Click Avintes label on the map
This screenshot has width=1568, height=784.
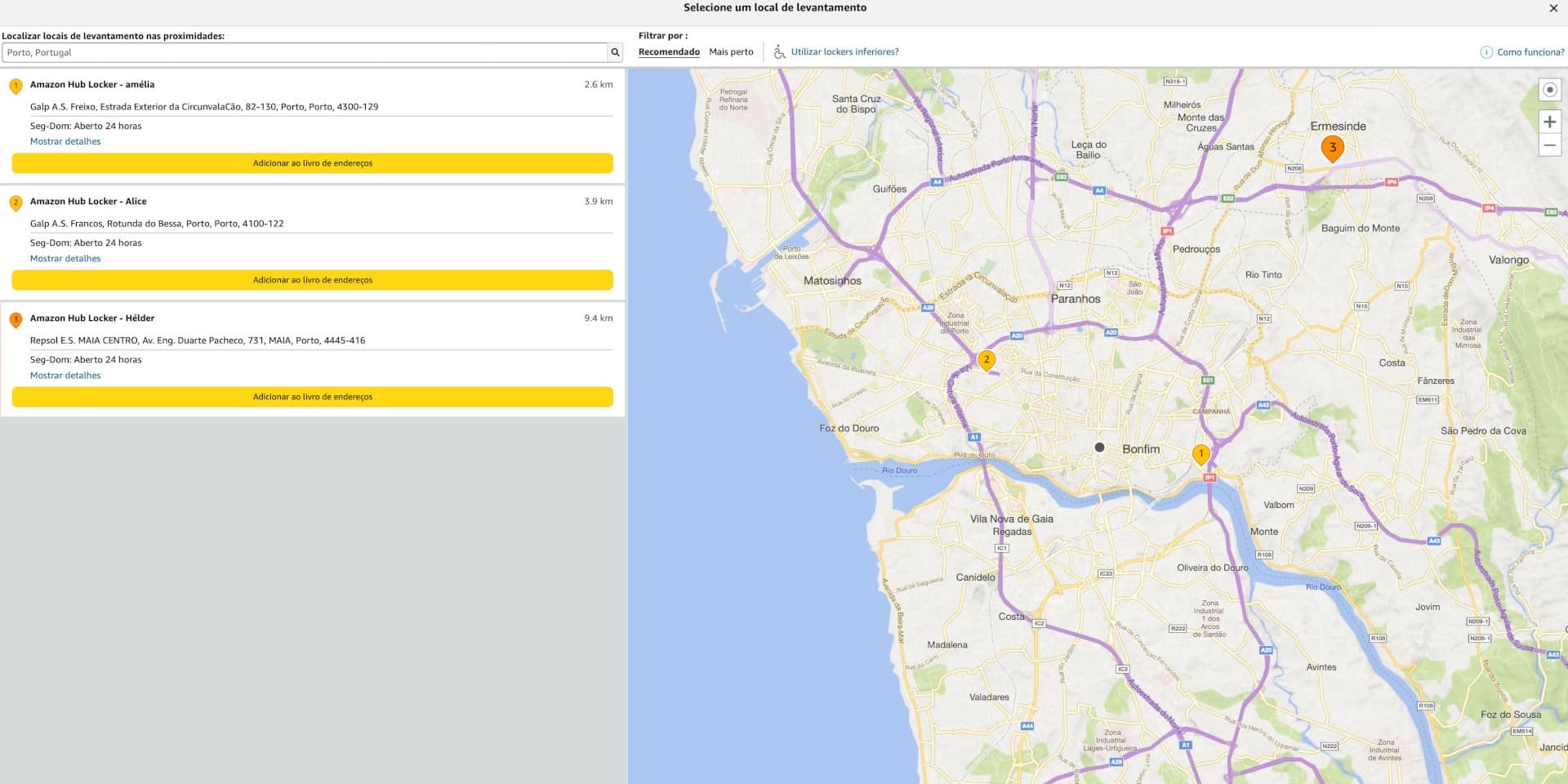pos(1321,667)
